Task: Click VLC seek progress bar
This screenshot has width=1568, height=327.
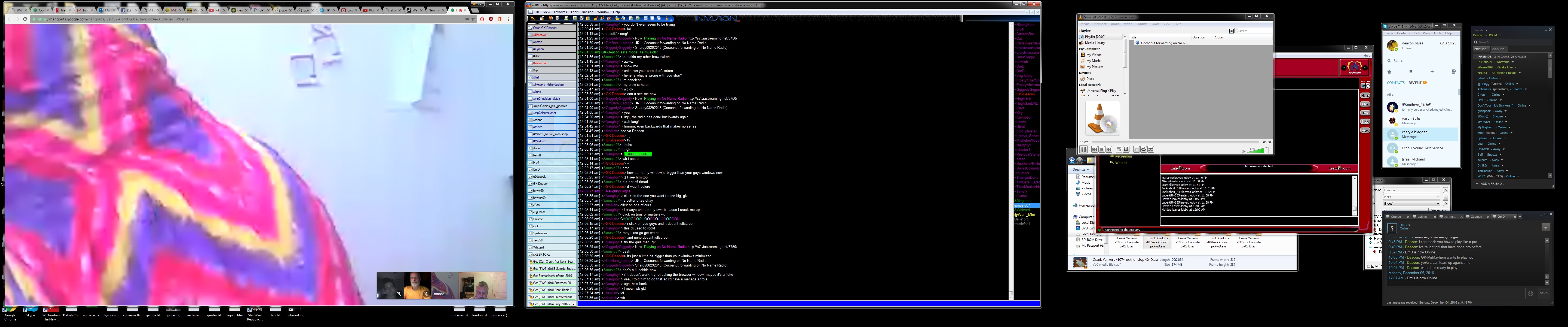Action: click(x=1176, y=143)
